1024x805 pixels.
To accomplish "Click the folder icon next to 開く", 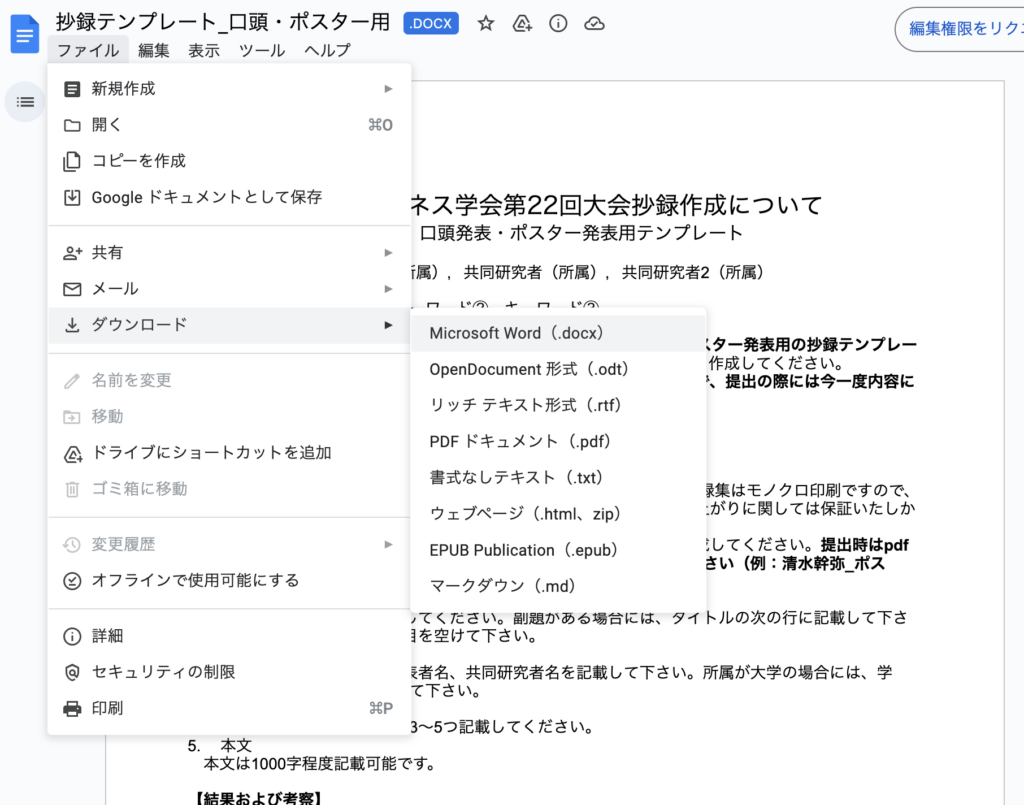I will click(72, 125).
